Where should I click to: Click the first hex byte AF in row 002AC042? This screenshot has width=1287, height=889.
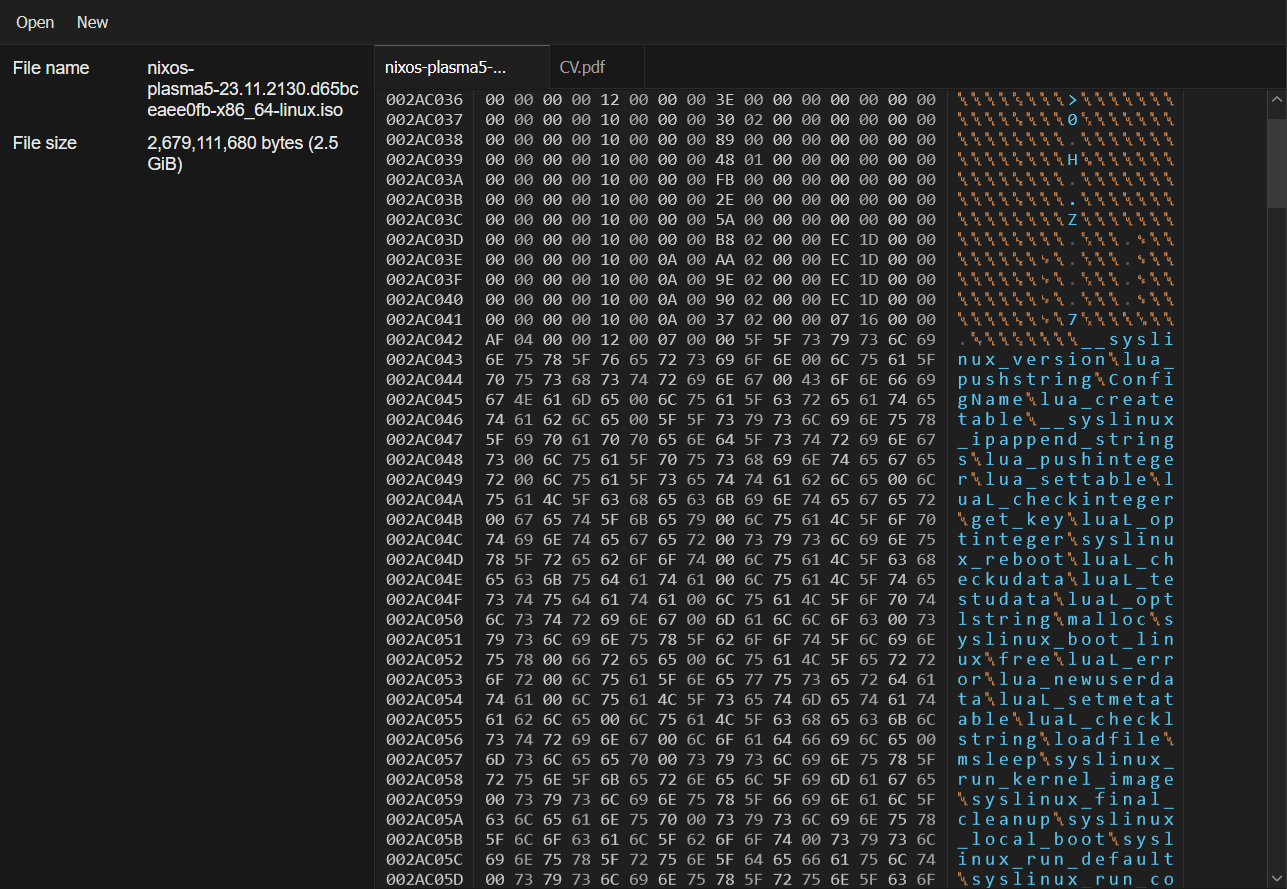495,340
